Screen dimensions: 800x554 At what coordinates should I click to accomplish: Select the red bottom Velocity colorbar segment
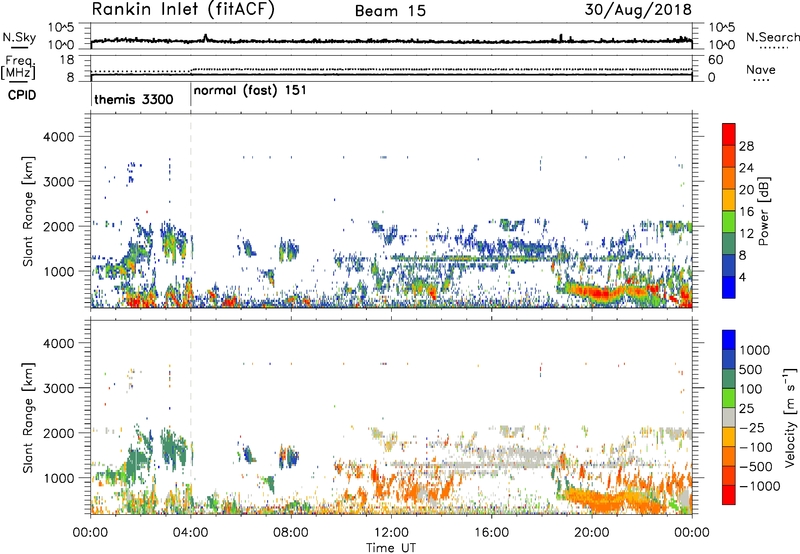[x=729, y=495]
